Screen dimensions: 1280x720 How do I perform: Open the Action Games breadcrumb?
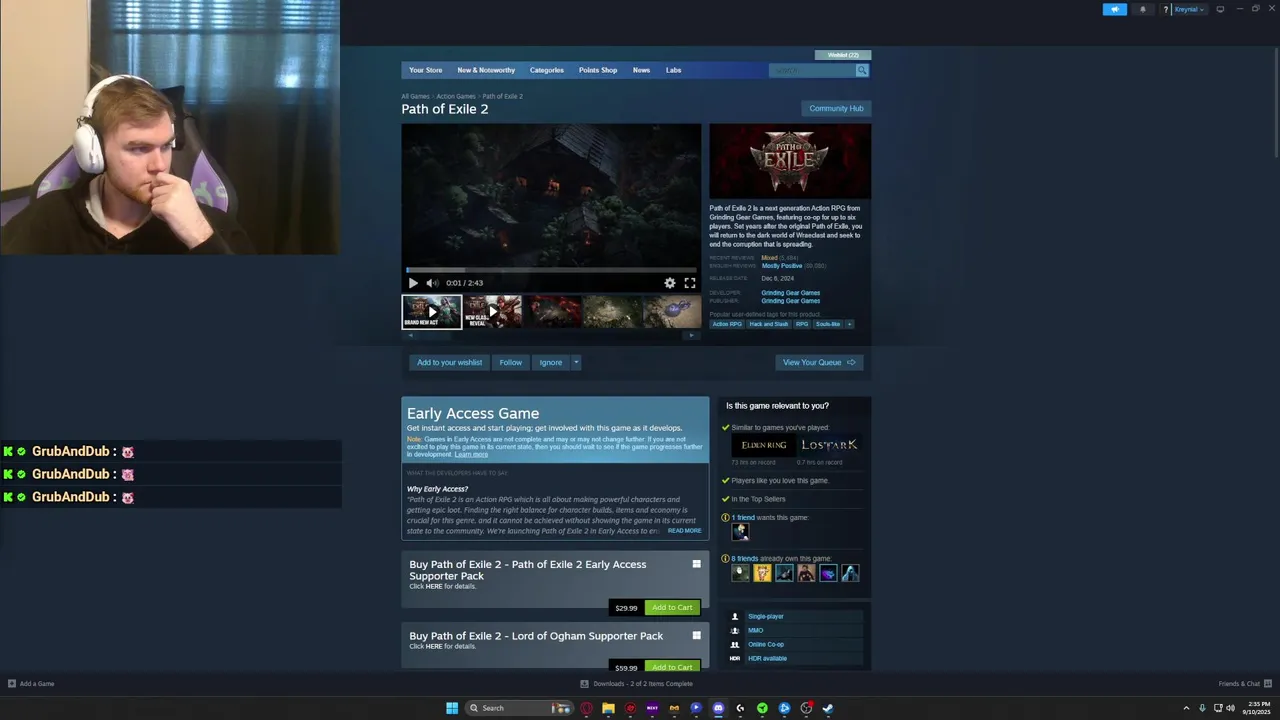pyautogui.click(x=456, y=96)
